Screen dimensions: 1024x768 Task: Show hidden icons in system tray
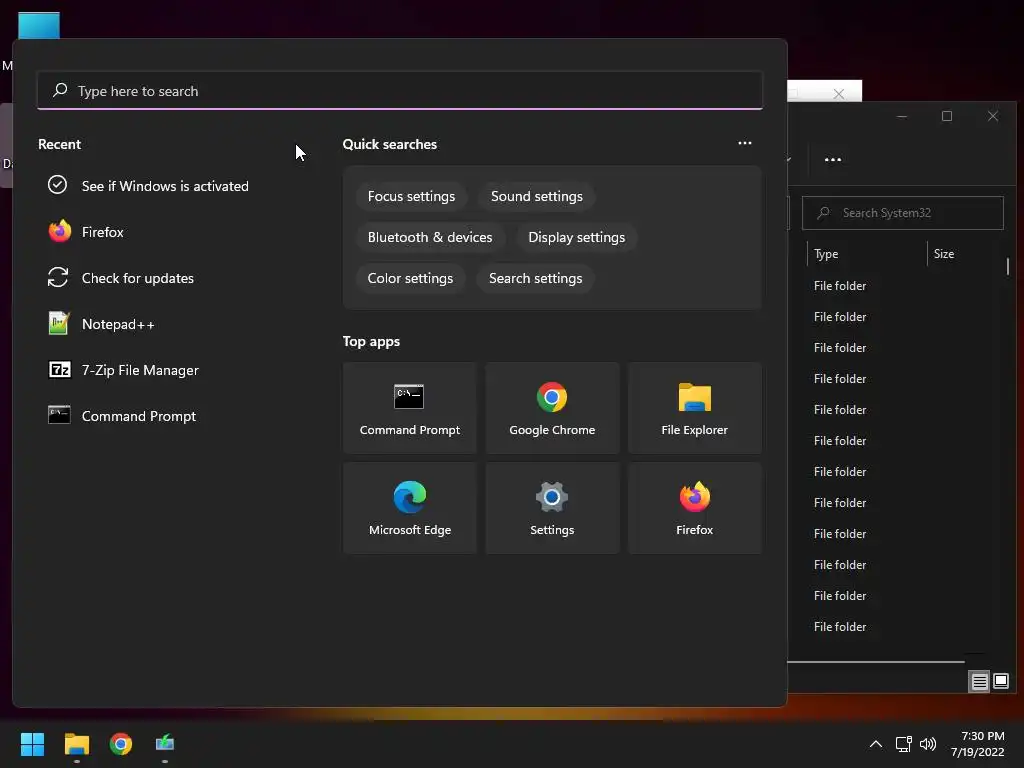click(x=876, y=744)
